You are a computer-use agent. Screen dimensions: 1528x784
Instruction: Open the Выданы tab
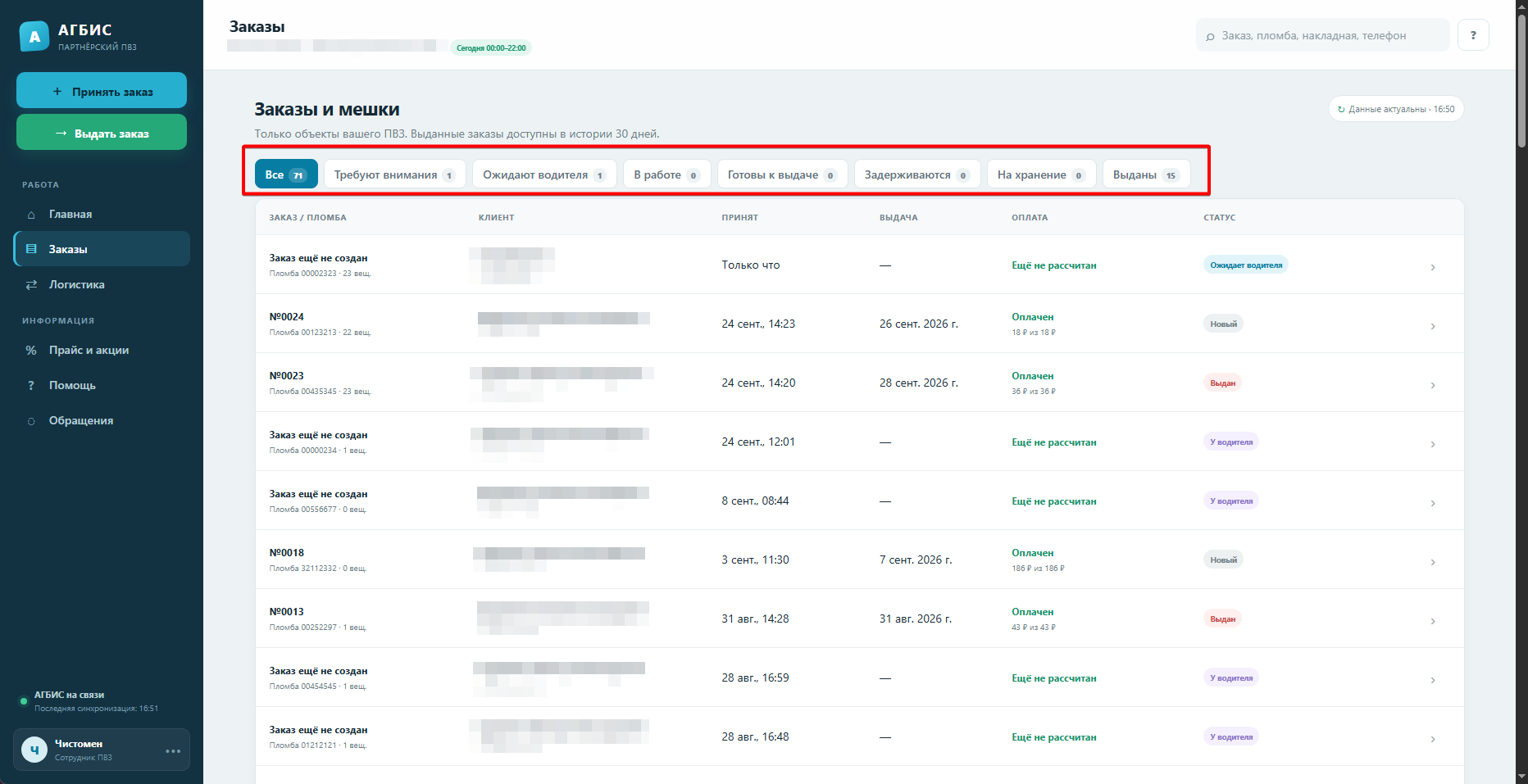[1146, 174]
